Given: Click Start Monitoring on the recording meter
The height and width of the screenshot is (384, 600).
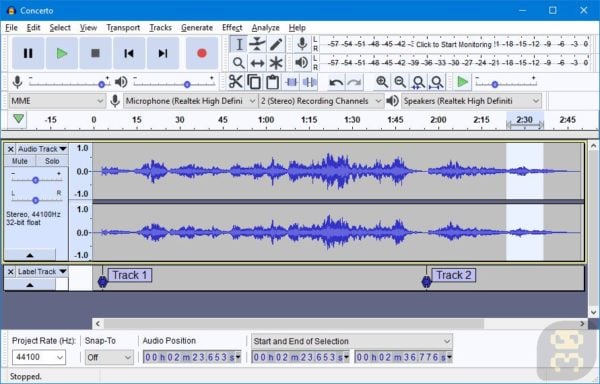Looking at the screenshot, I should [453, 44].
